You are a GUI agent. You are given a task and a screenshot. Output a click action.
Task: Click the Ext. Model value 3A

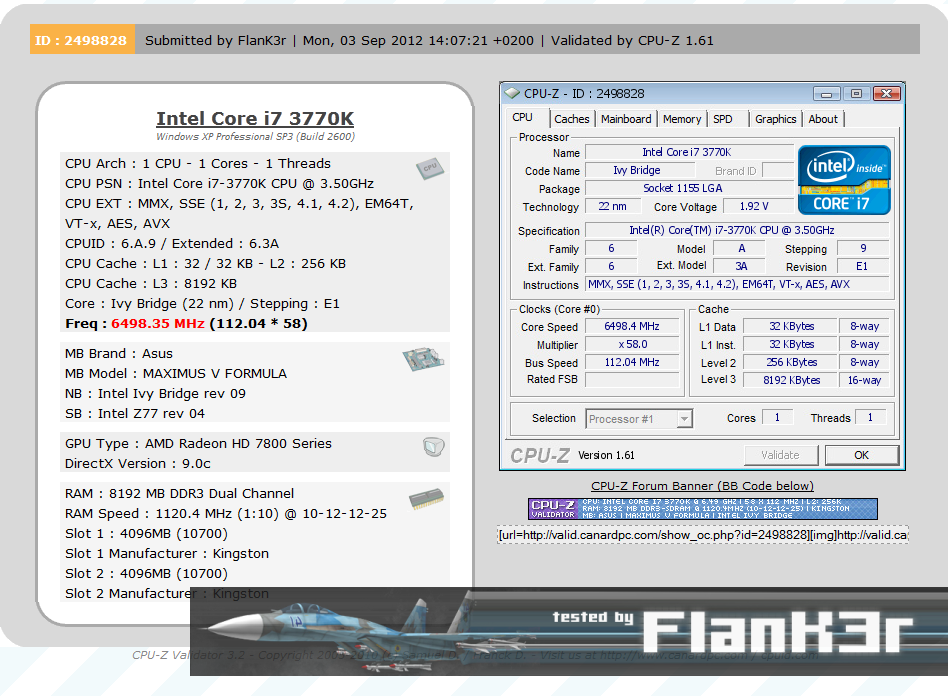pos(739,266)
